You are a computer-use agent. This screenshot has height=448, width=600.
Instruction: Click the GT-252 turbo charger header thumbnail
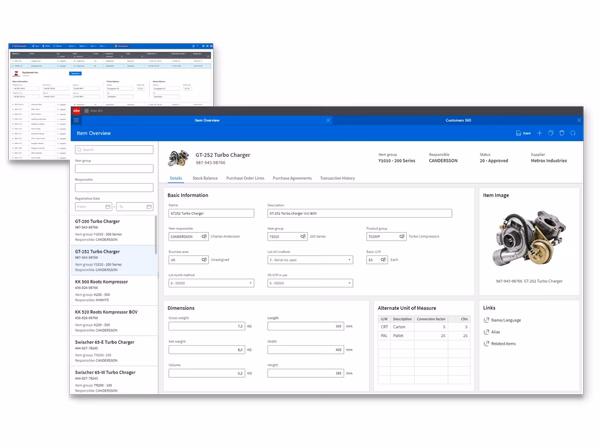point(178,158)
